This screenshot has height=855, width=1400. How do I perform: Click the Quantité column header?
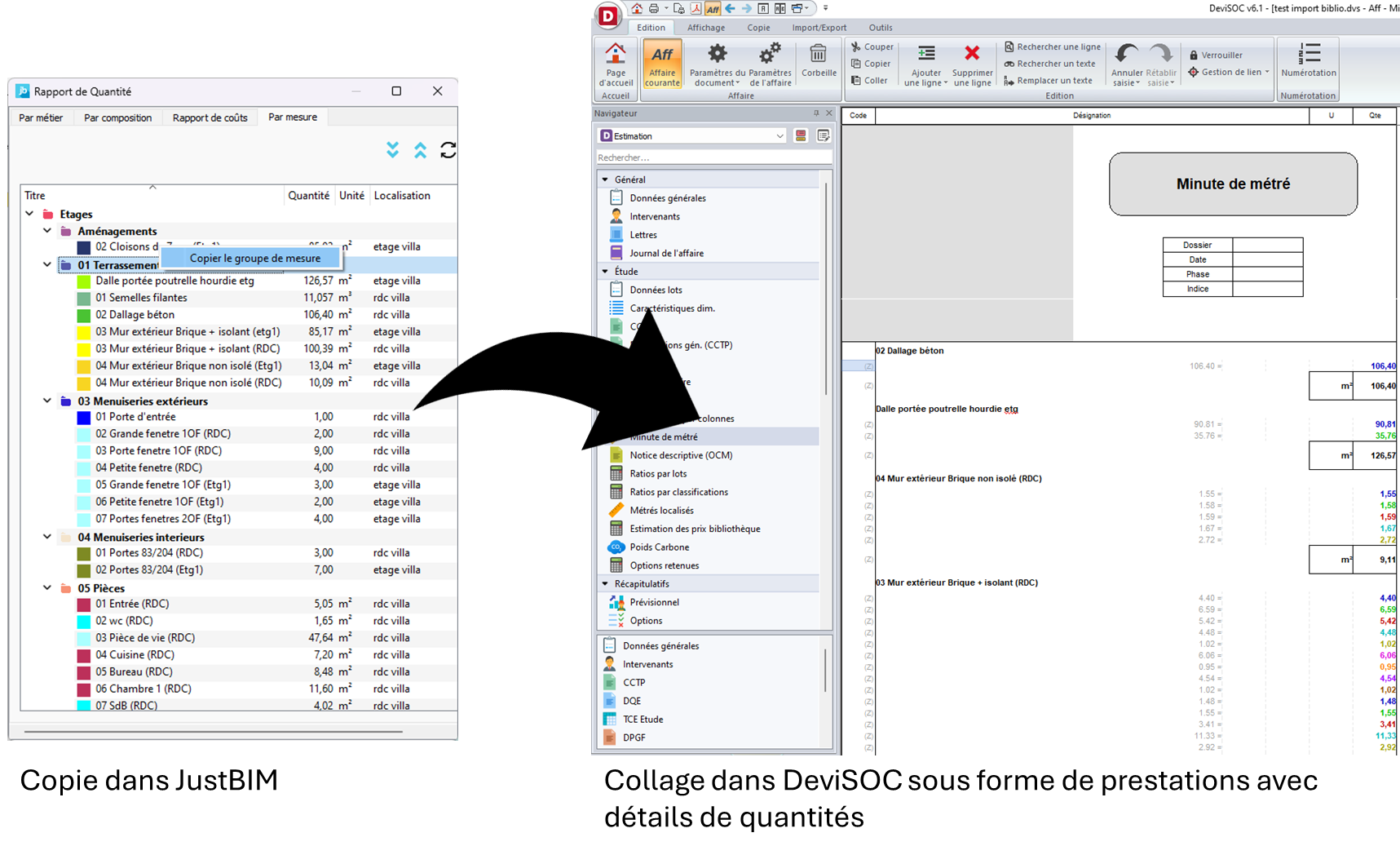[308, 196]
